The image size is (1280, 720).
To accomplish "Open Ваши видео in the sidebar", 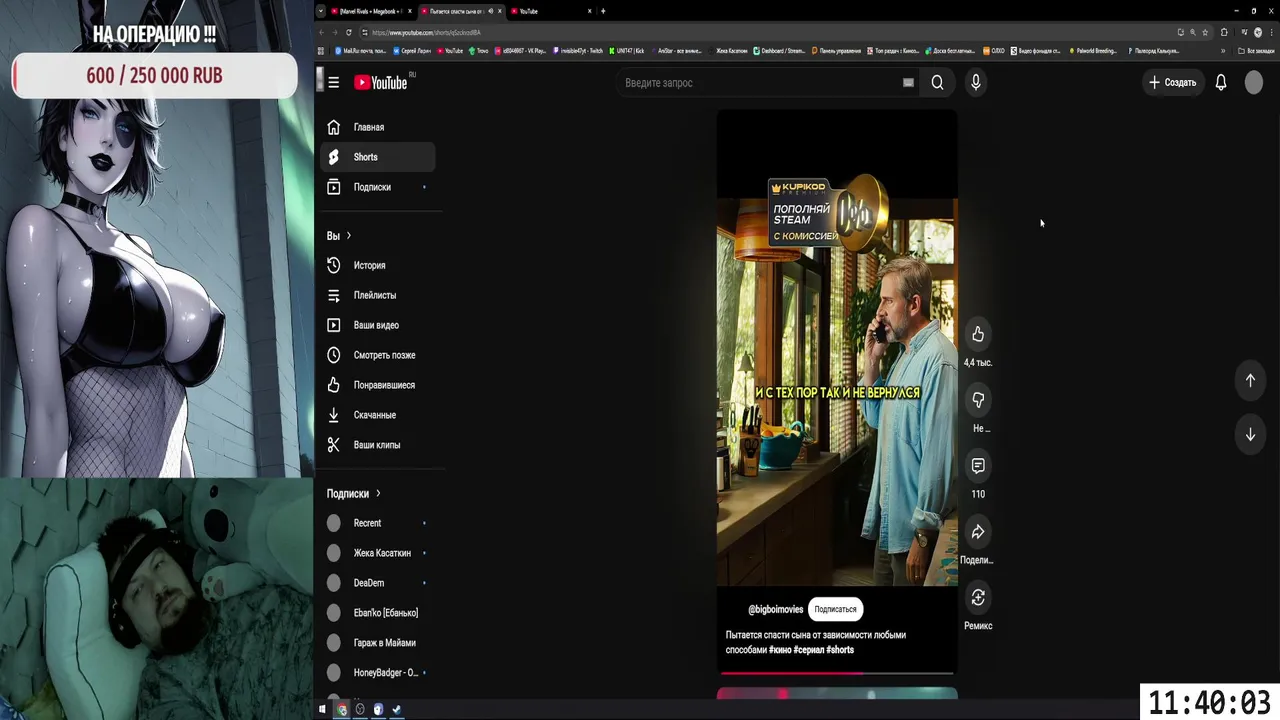I will click(378, 325).
